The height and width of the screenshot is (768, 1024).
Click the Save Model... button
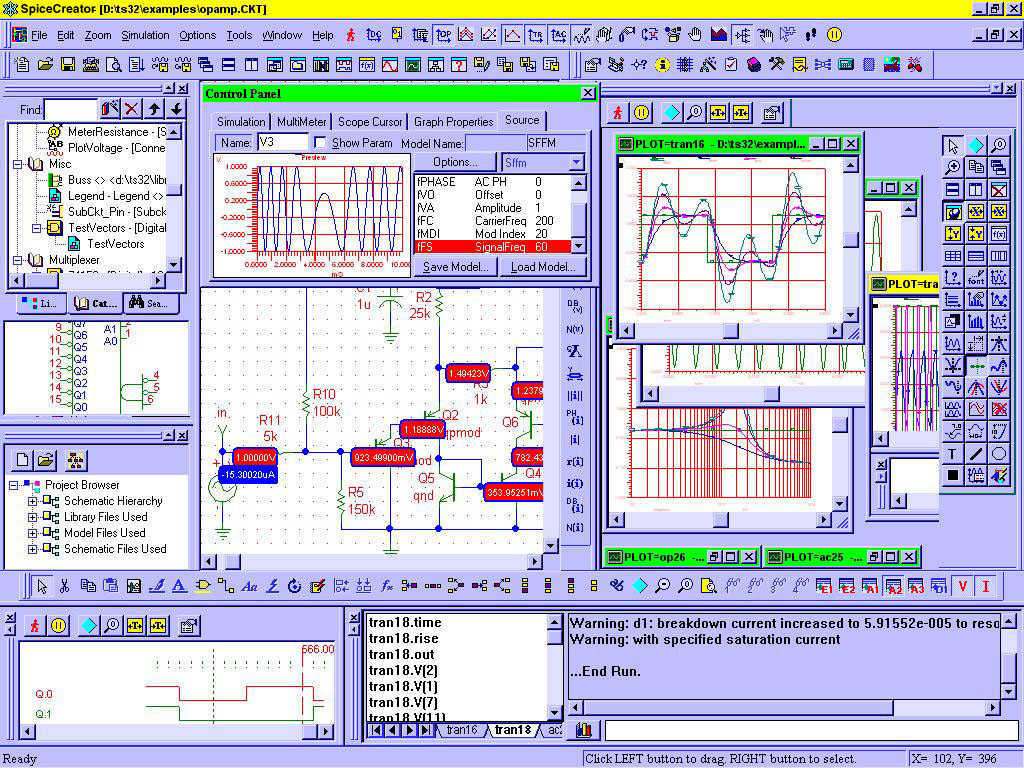pos(455,266)
